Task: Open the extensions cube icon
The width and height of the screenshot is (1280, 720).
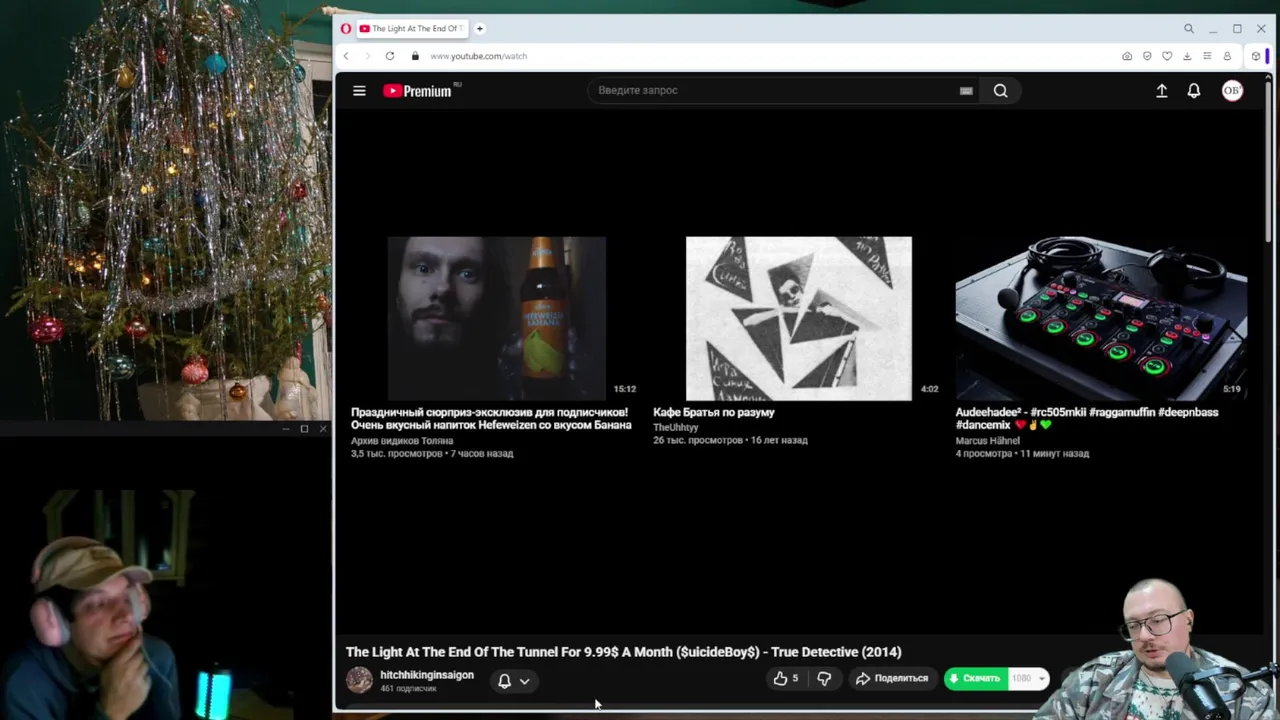Action: (x=1256, y=56)
